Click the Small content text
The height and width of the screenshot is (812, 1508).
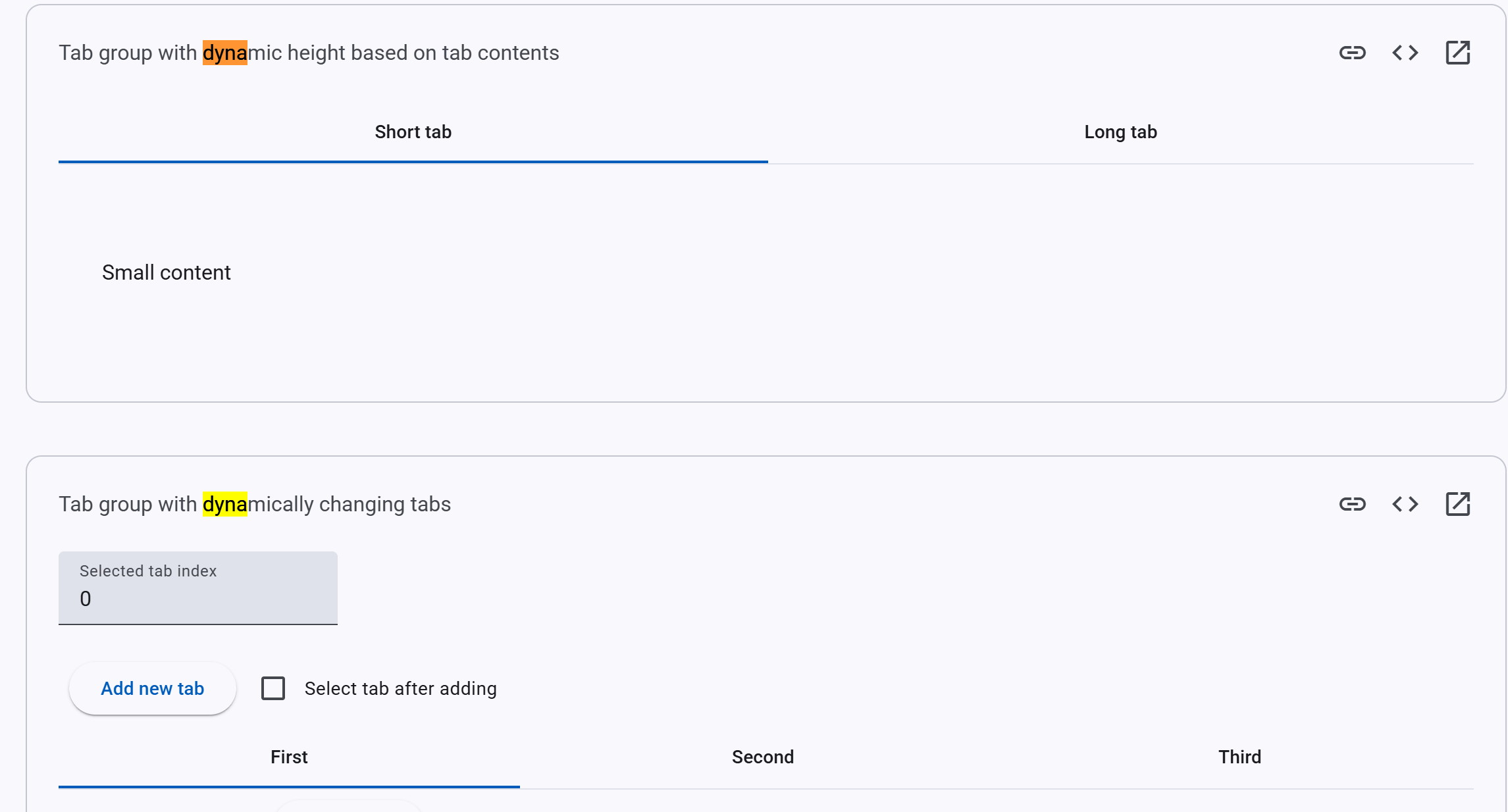pyautogui.click(x=166, y=272)
